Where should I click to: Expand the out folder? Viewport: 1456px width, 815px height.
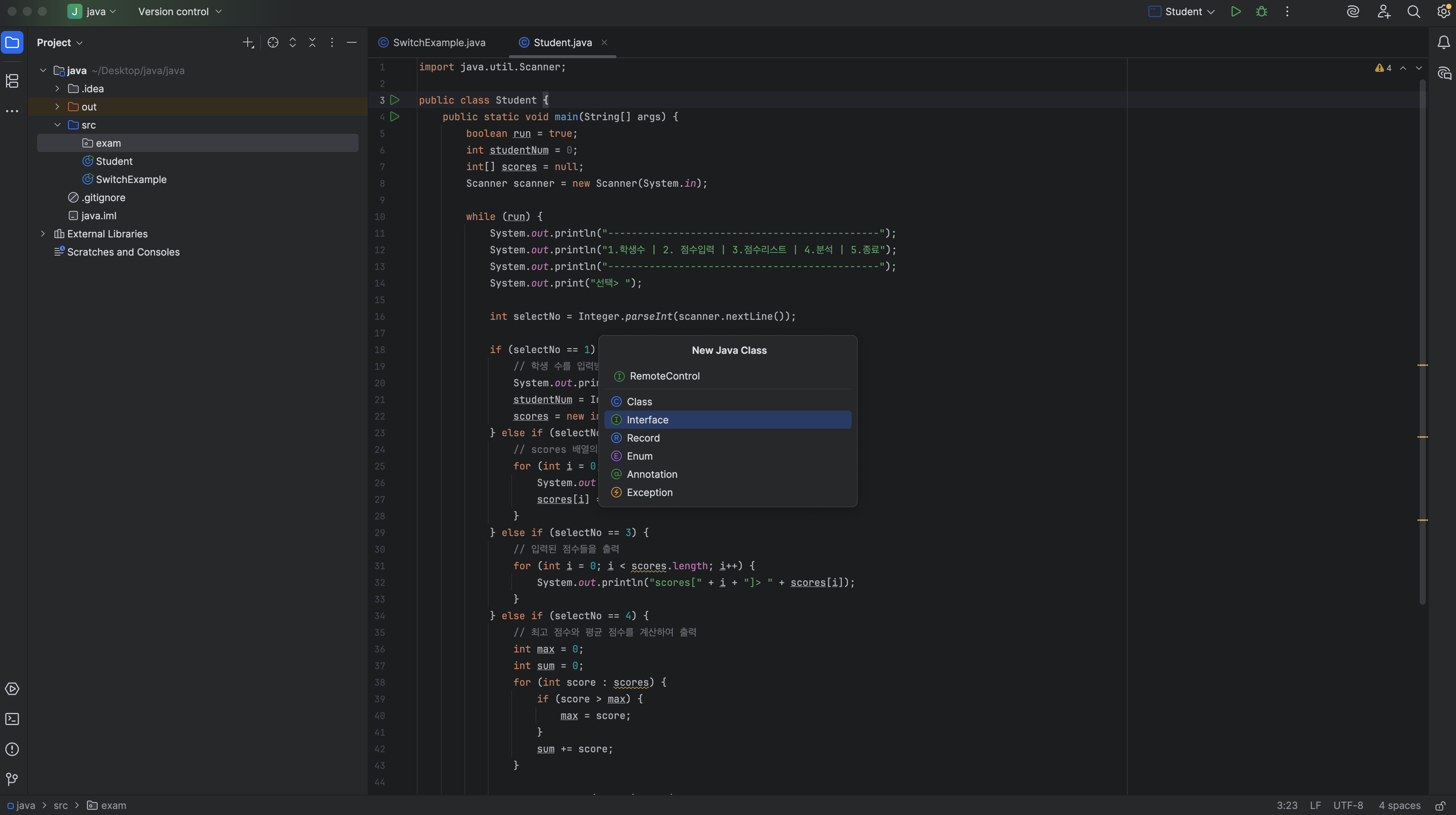point(57,107)
